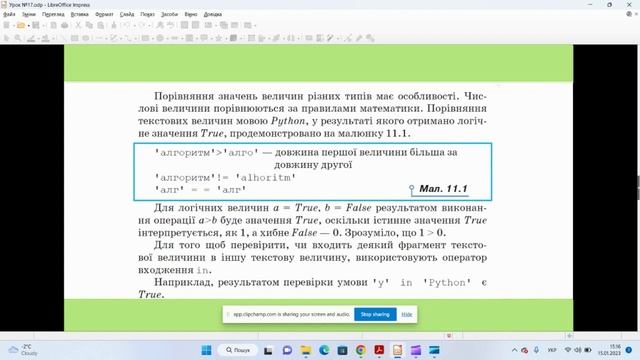This screenshot has height=360, width=640.
Task: Open the Вставка menu
Action: pyautogui.click(x=80, y=14)
